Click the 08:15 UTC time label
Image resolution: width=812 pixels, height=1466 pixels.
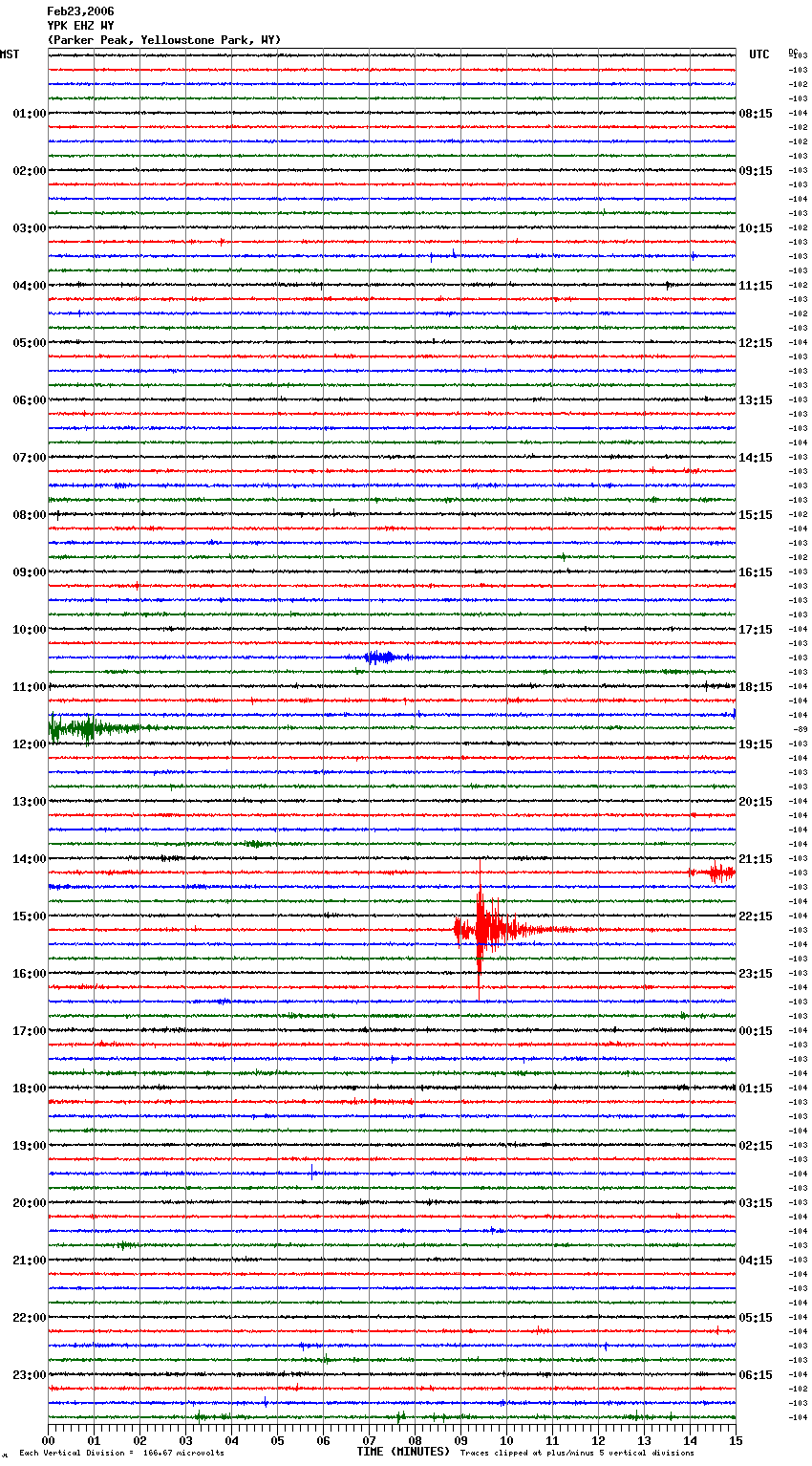coord(756,114)
